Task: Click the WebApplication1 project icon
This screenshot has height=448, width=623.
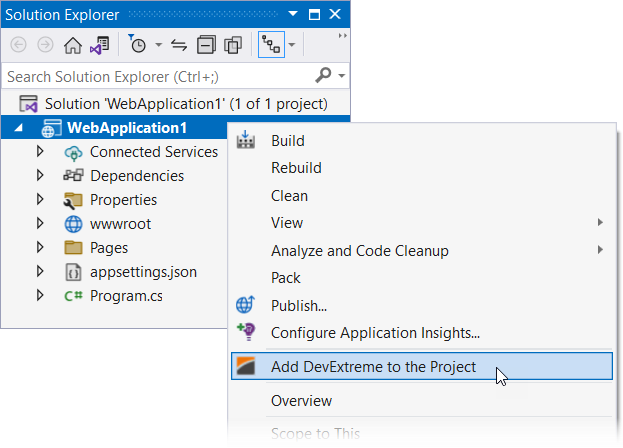Action: [x=52, y=128]
